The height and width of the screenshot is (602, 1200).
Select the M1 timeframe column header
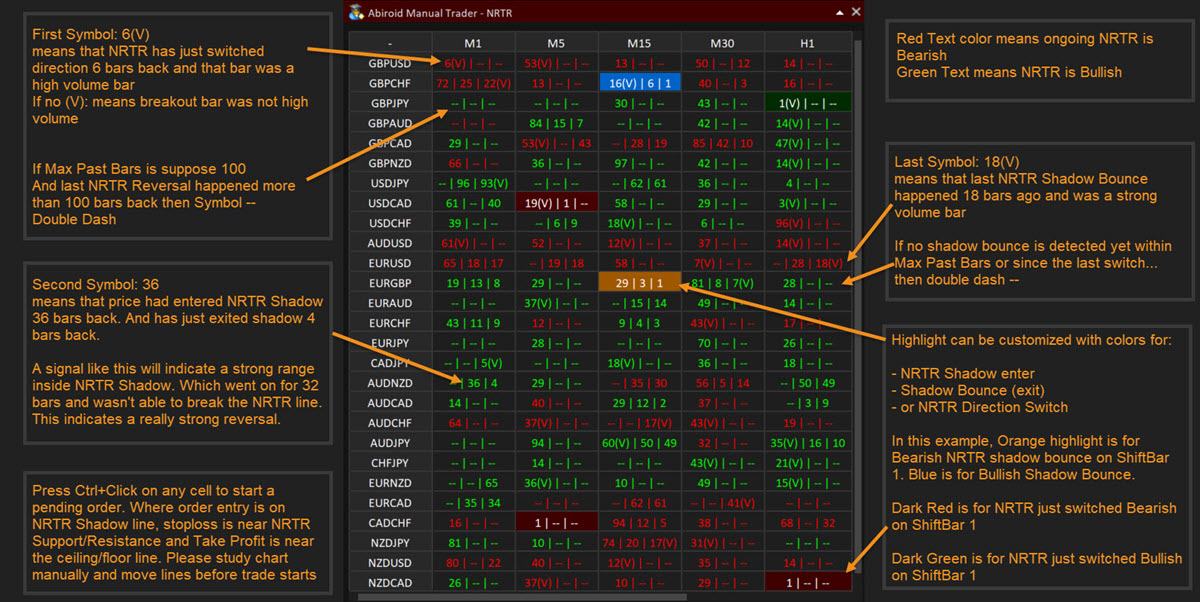coord(473,43)
